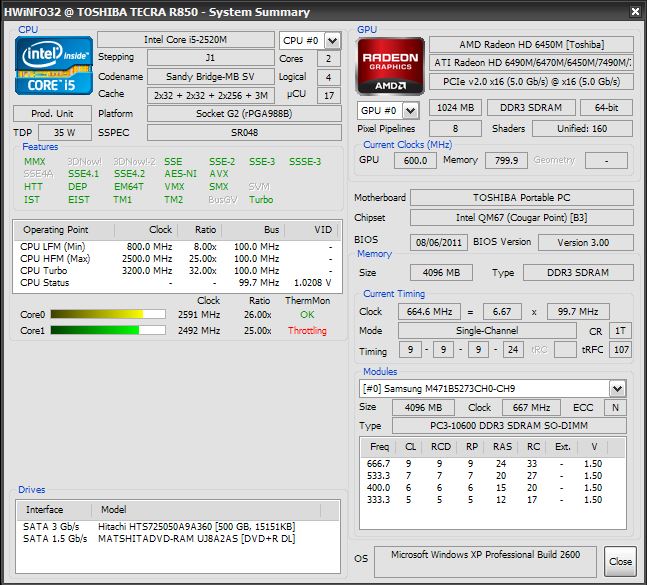Close the System Summary window with X
The height and width of the screenshot is (585, 647).
point(635,12)
